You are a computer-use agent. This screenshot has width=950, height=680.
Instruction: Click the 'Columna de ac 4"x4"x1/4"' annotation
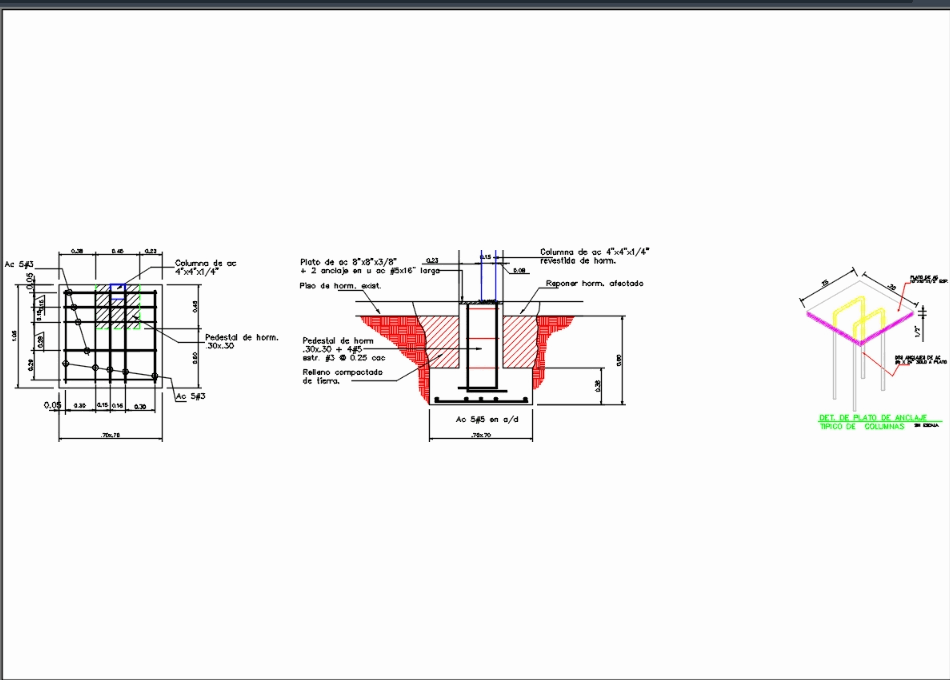click(203, 266)
